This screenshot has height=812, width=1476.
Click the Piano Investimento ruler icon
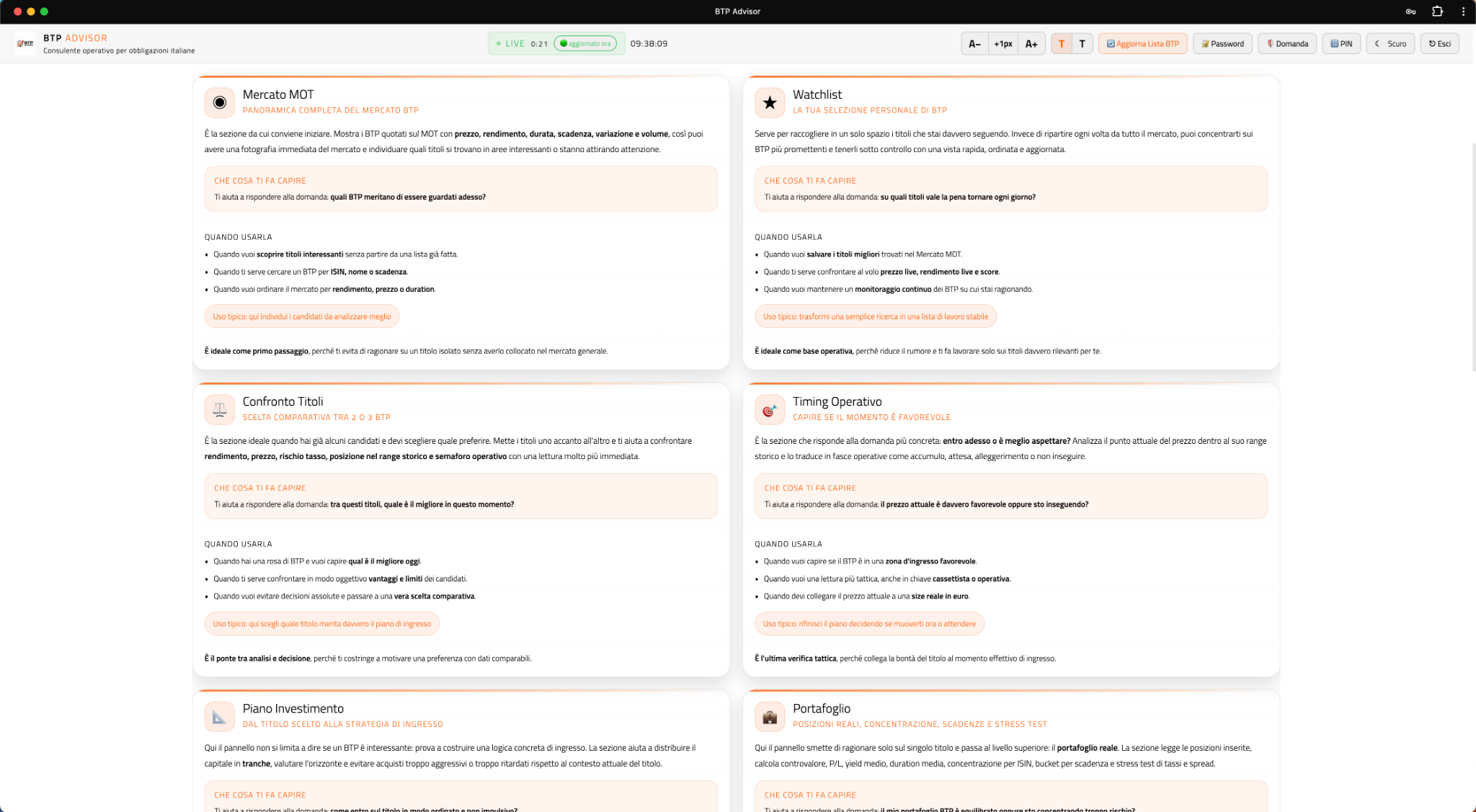(x=220, y=716)
